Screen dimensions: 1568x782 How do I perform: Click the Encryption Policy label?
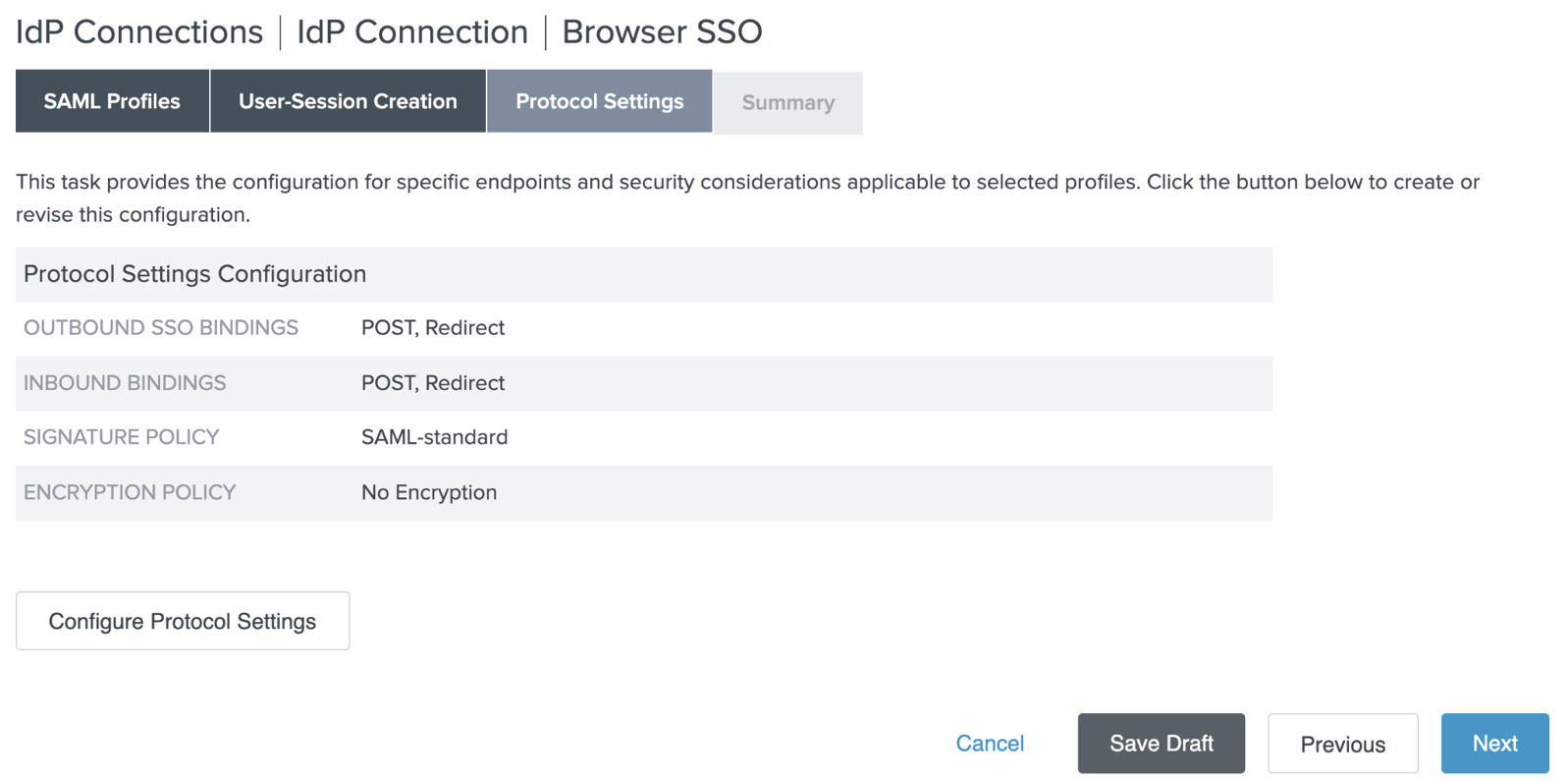point(130,492)
